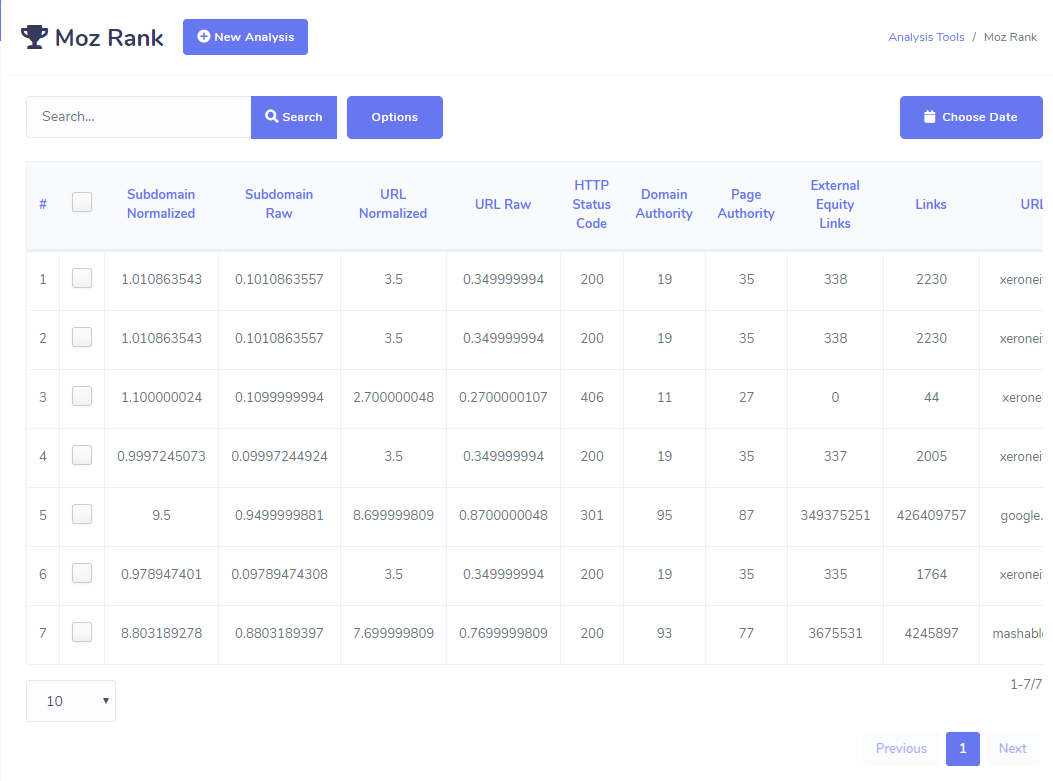Screen dimensions: 1053x781
Task: Click the Moz Rank trophy icon
Action: (34, 37)
